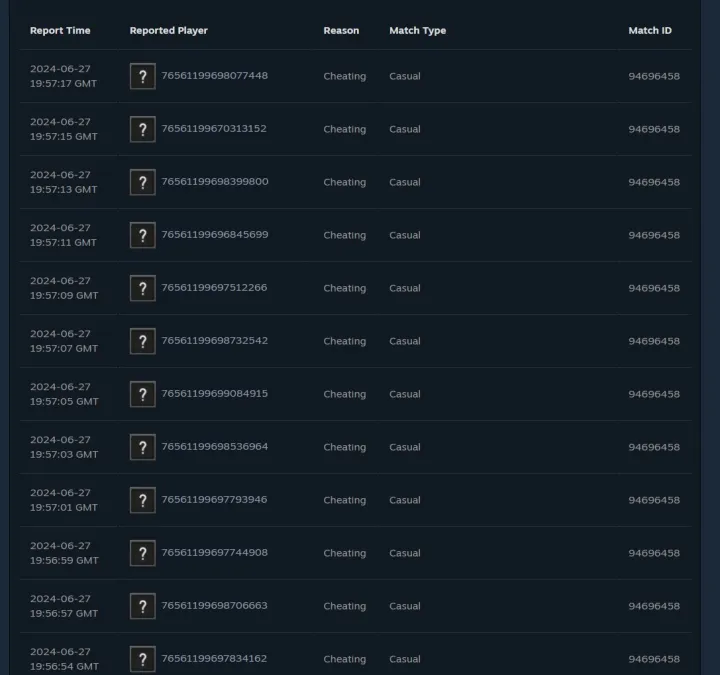Screen dimensions: 720x675
Task: Click avatar icon for player 76561199698399800
Action: 143,182
